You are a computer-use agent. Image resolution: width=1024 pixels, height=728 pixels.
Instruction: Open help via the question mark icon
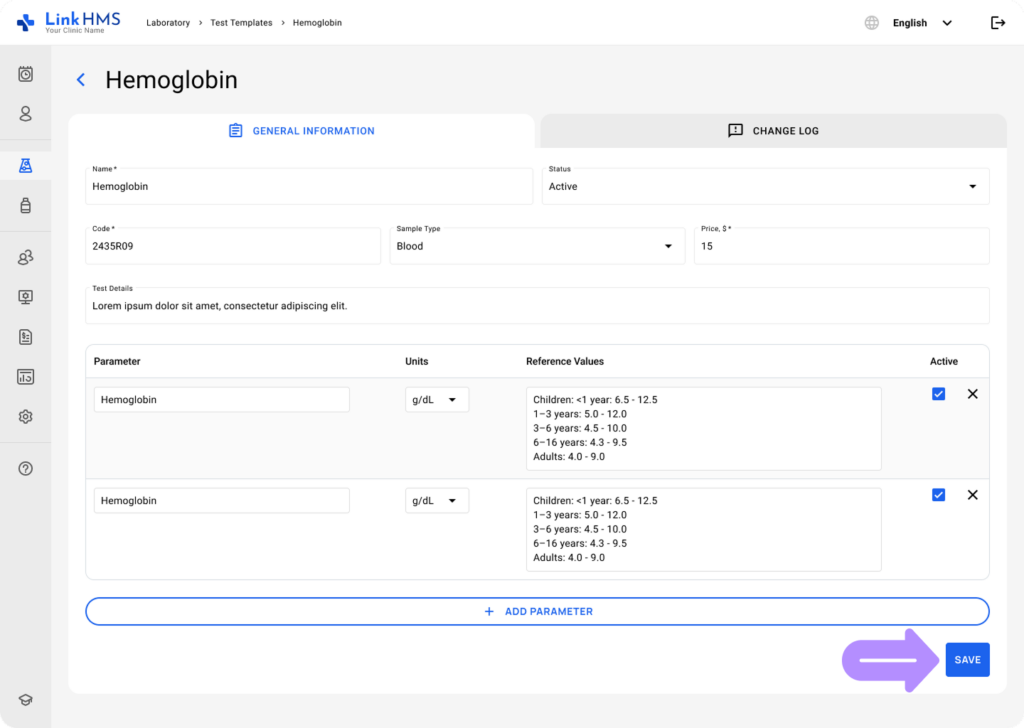25,468
